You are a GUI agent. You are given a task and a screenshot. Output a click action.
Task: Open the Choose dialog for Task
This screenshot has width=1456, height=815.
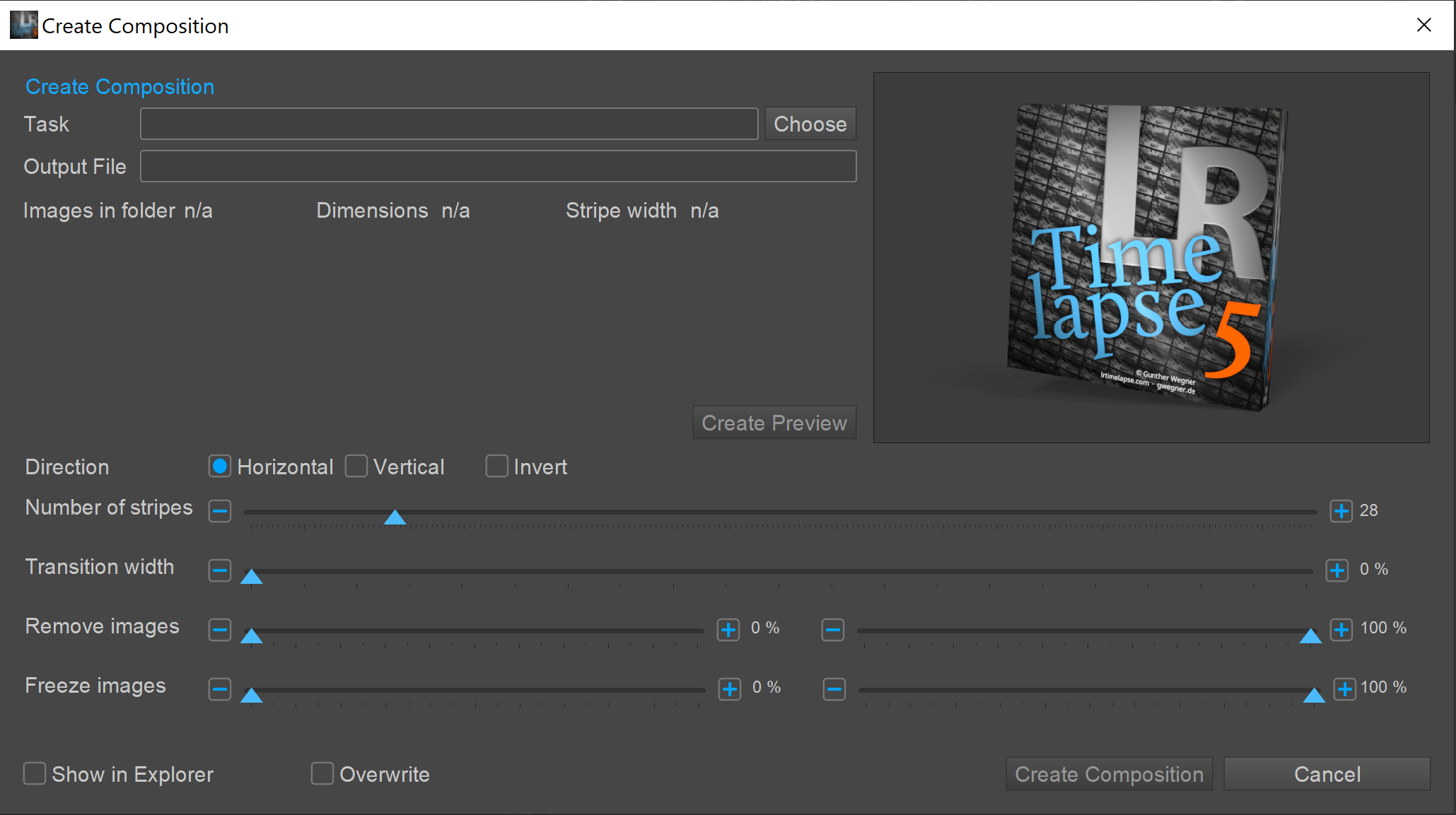(x=810, y=124)
